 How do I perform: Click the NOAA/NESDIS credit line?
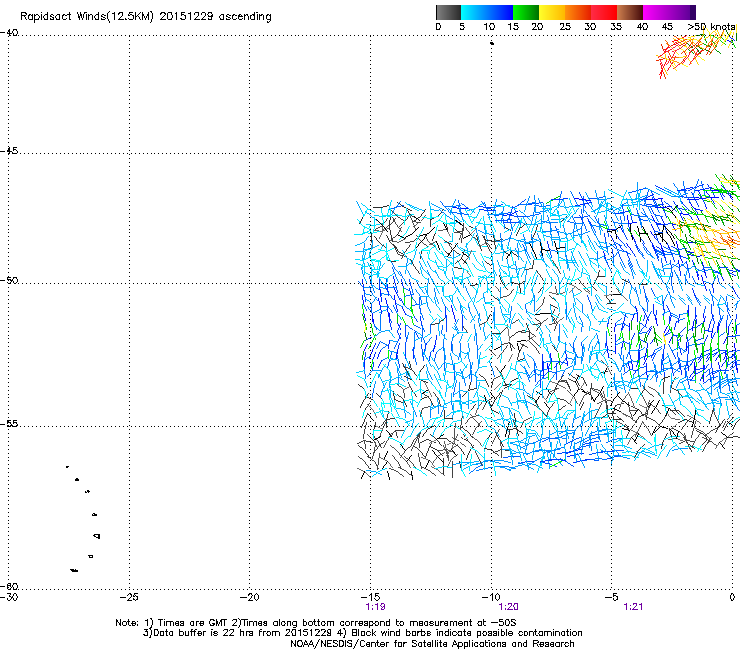pyautogui.click(x=432, y=643)
